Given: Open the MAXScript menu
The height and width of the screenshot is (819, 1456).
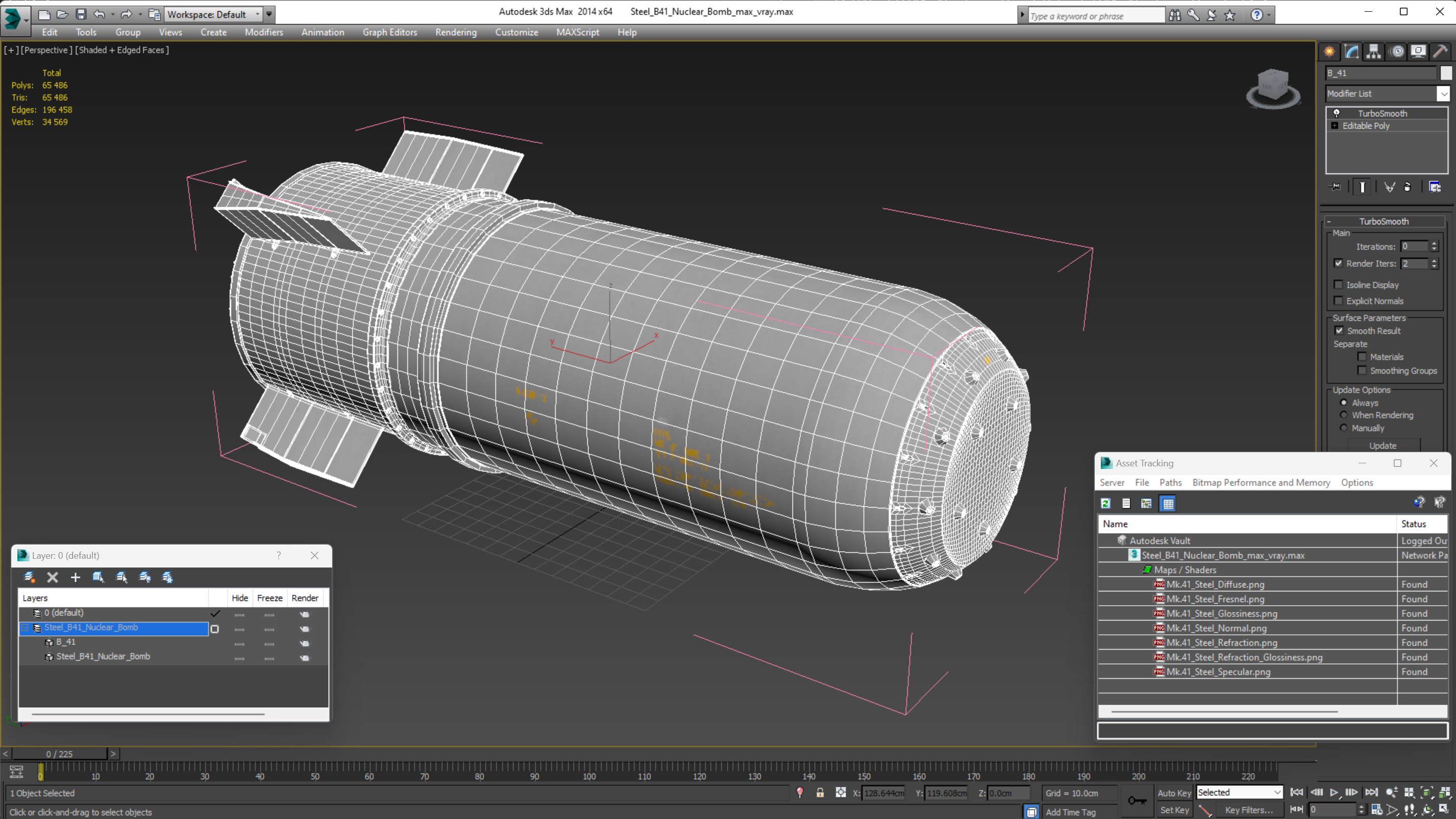Looking at the screenshot, I should tap(577, 32).
